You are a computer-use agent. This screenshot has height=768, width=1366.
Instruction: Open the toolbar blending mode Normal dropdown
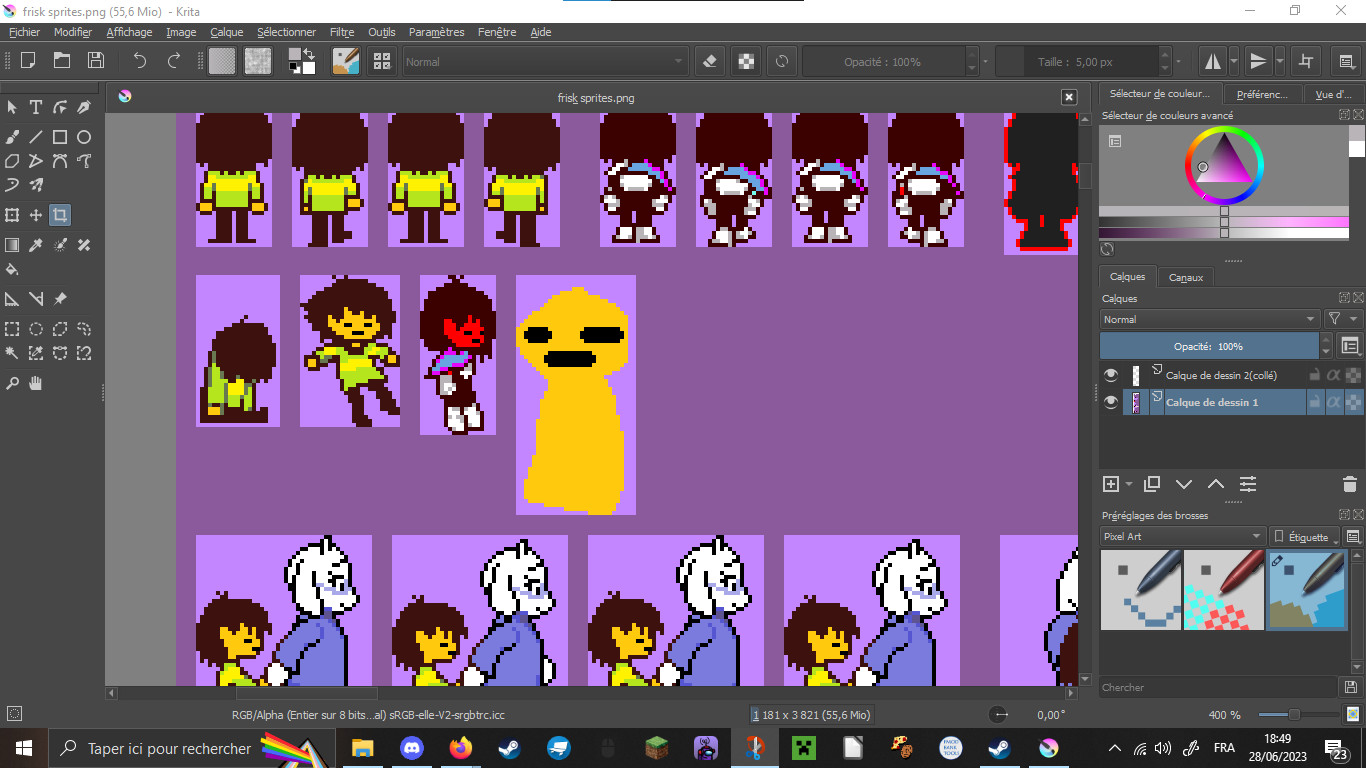point(545,62)
